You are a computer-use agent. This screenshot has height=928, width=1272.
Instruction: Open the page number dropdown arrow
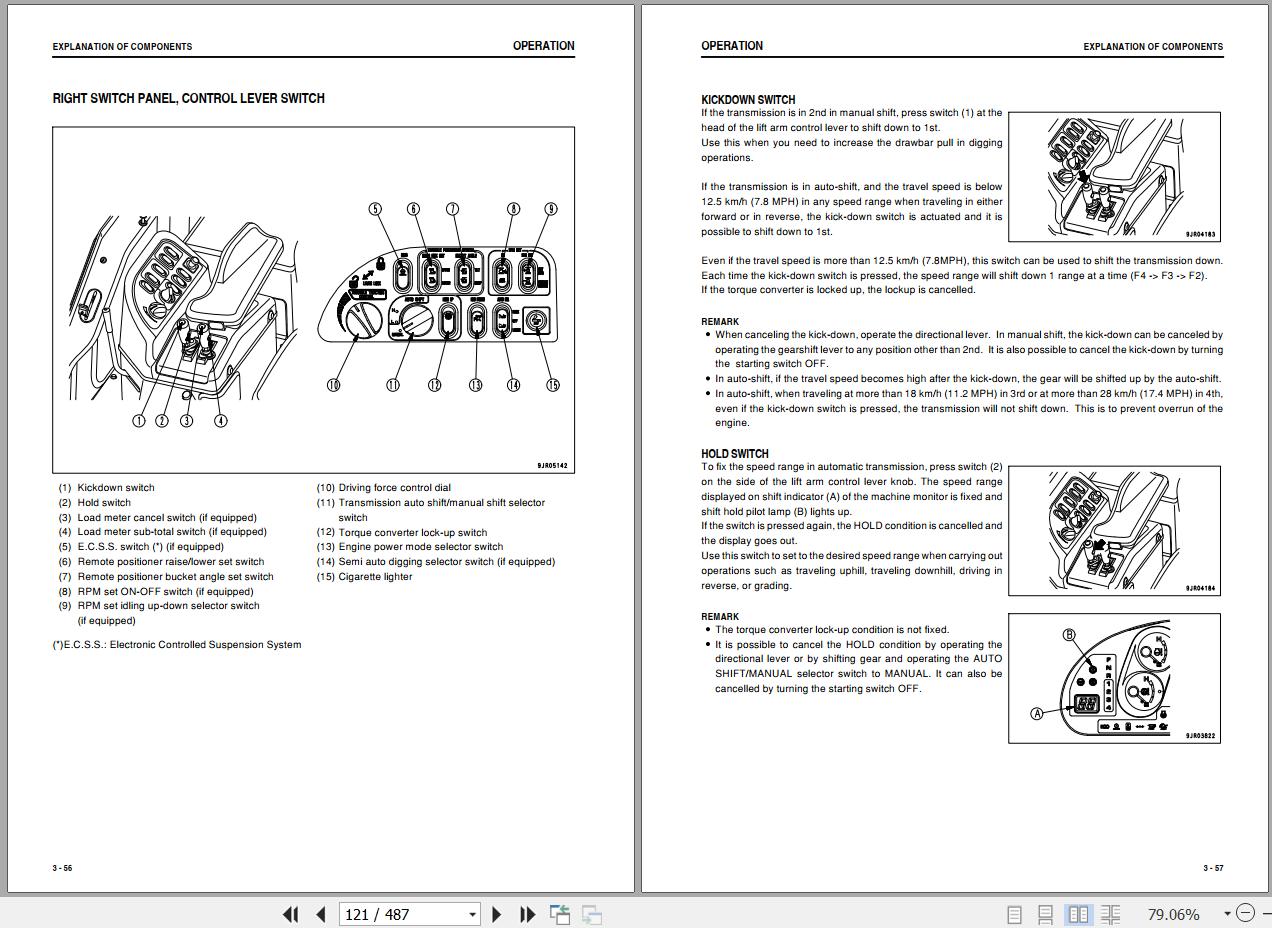tap(472, 914)
